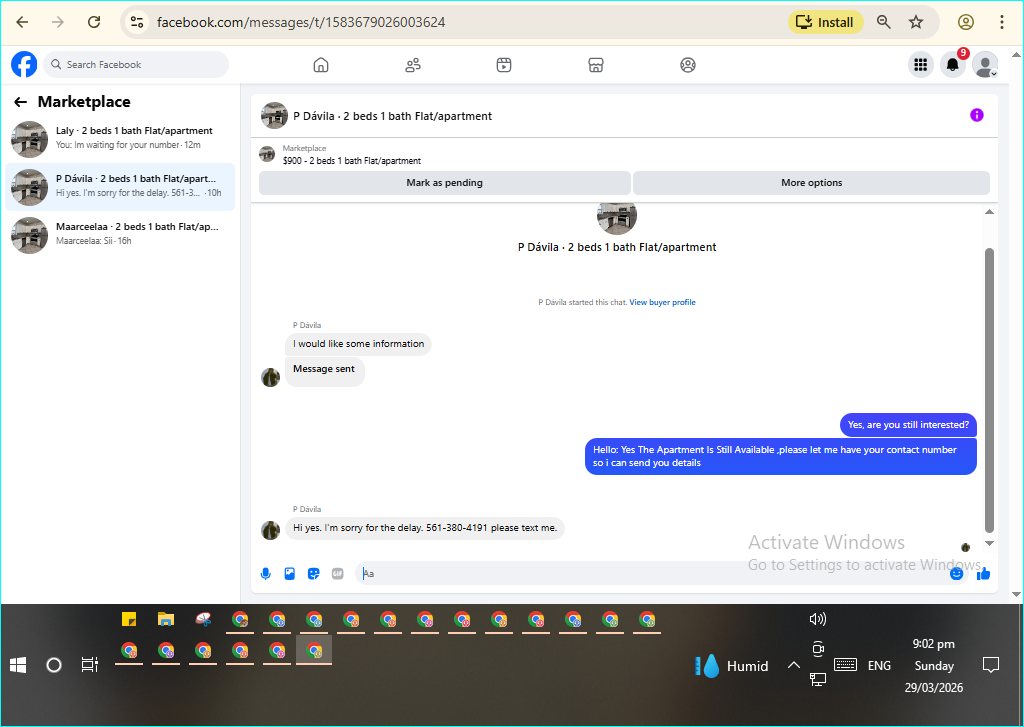Open the account profile avatar menu
This screenshot has height=727, width=1024.
(985, 65)
